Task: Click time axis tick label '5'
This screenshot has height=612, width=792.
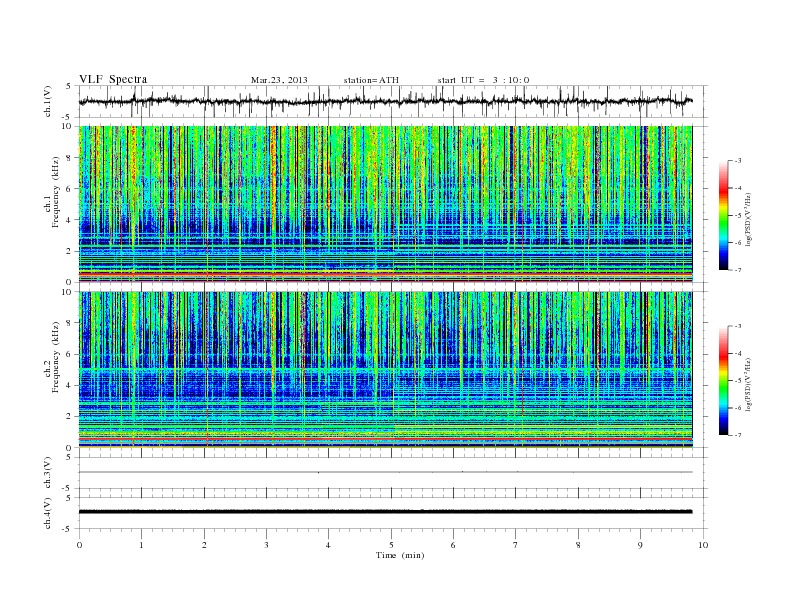Action: (391, 545)
